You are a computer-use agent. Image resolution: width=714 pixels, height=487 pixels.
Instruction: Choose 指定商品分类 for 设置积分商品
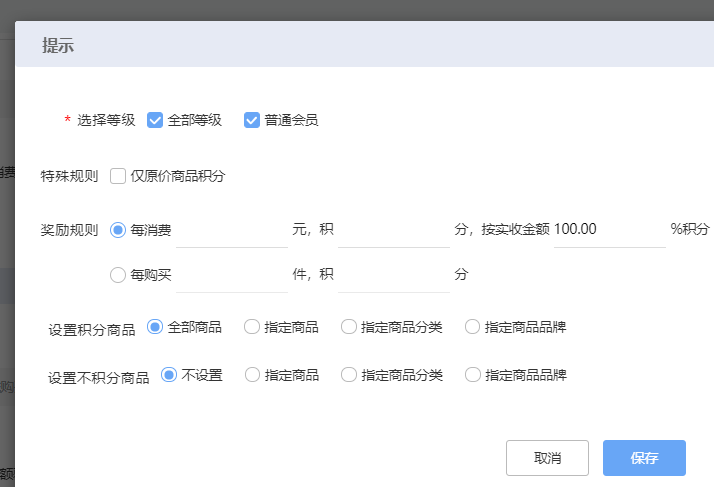tap(349, 327)
